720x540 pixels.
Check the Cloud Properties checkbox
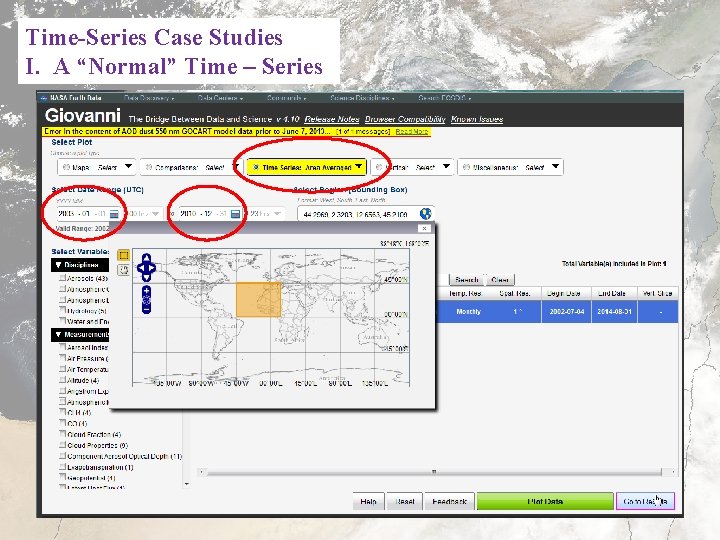62,444
